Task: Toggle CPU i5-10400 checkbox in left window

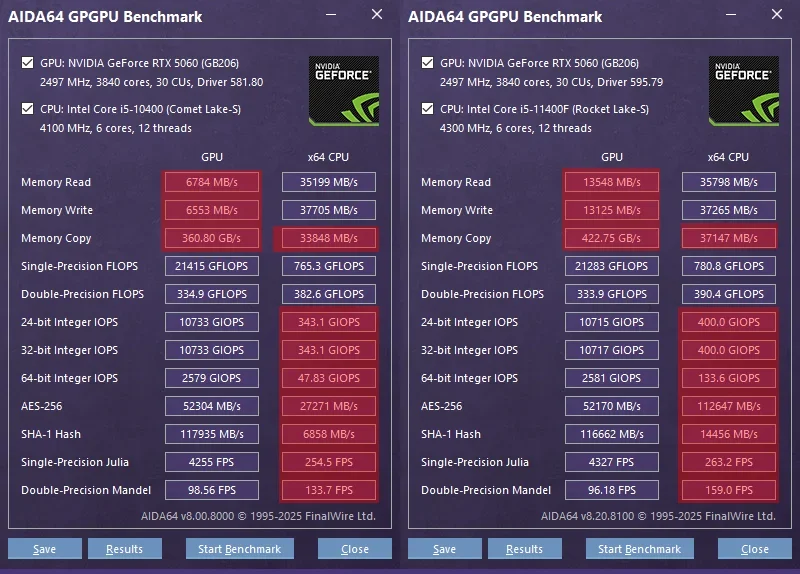Action: [28, 109]
